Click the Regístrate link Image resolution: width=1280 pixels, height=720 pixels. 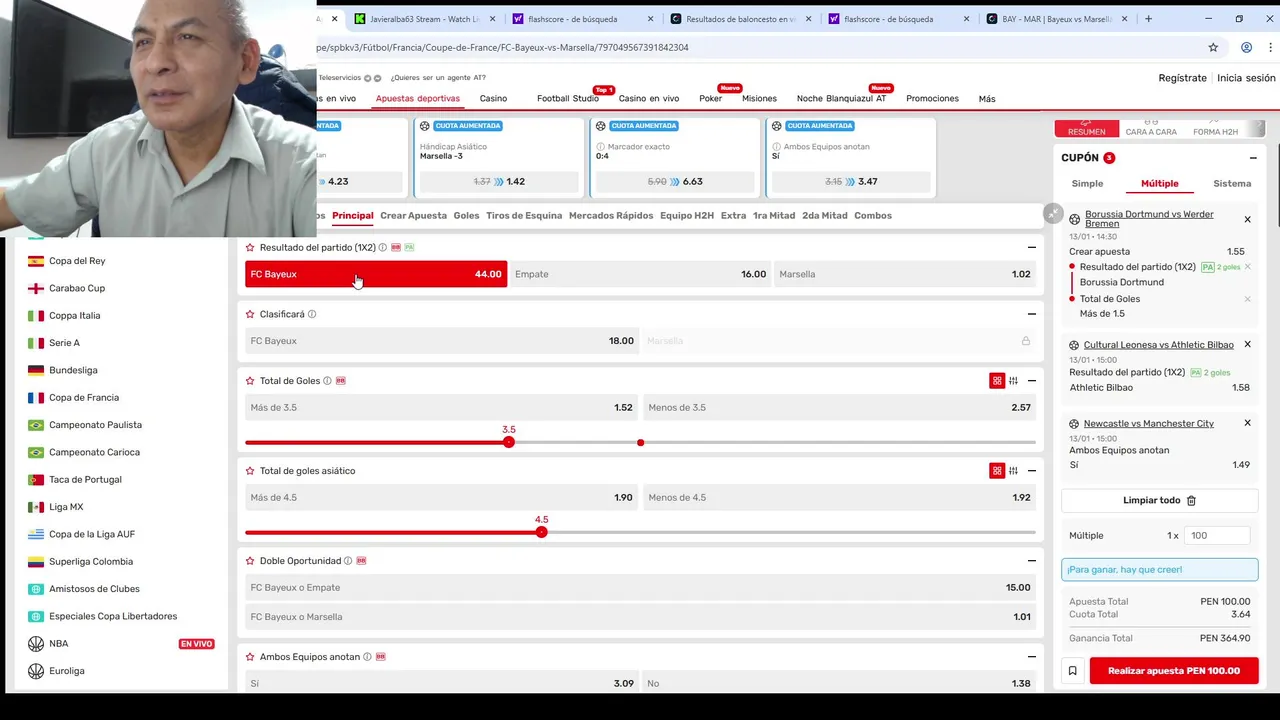click(1182, 78)
